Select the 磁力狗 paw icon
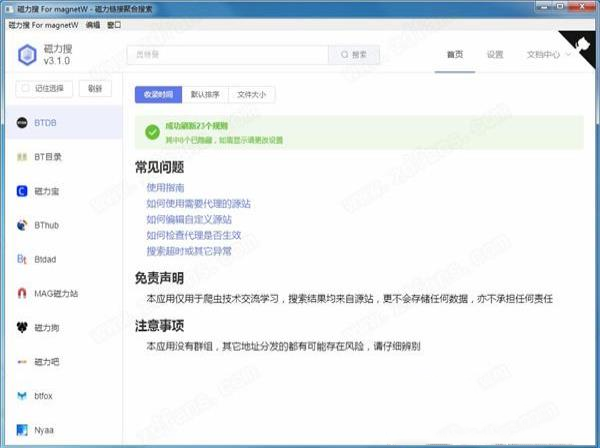 coord(22,327)
